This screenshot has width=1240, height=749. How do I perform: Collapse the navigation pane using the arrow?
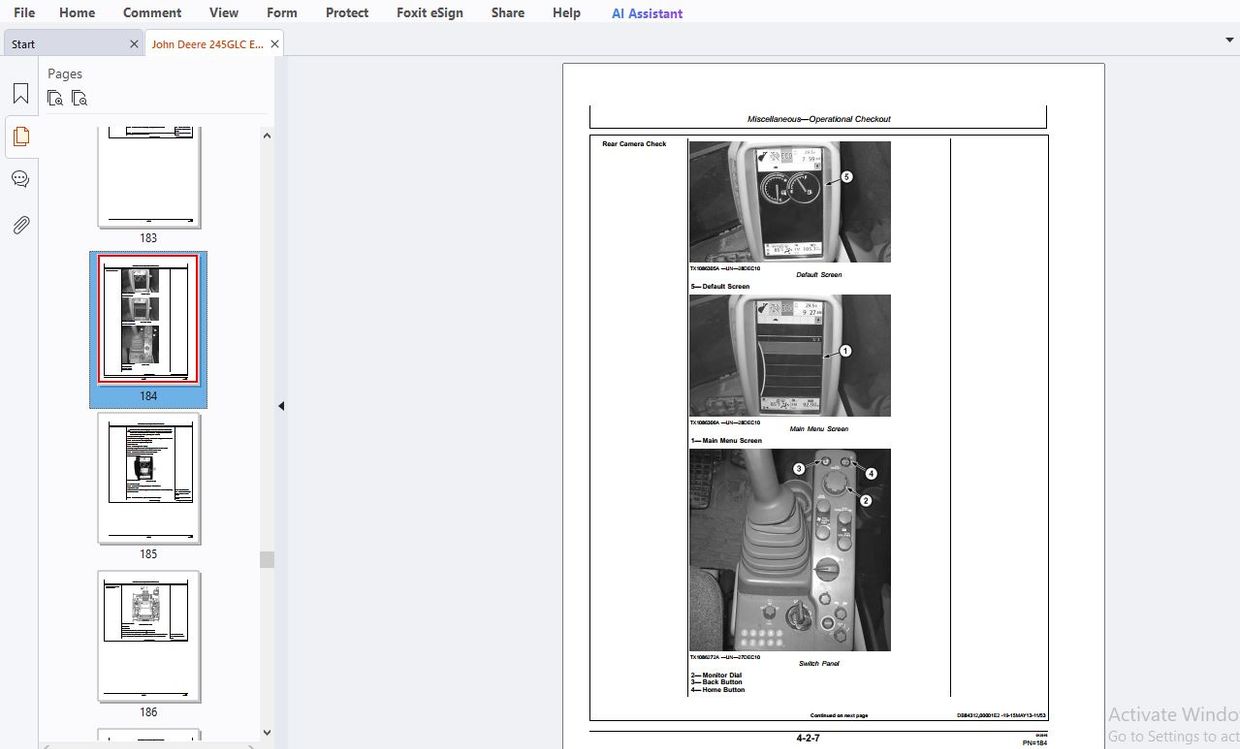(x=281, y=405)
